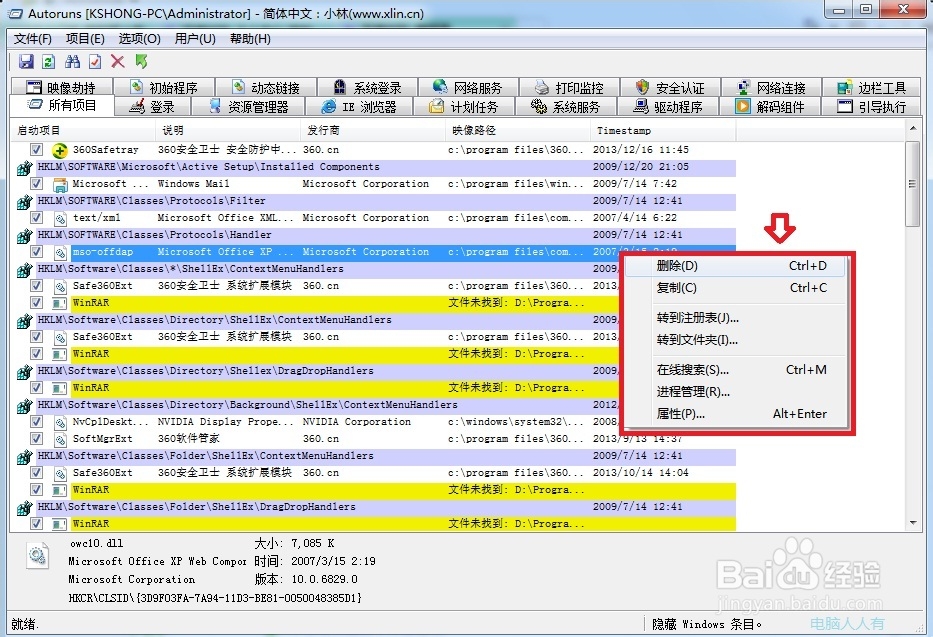Disable the NvCplDeskt NVIDIA entry checkbox

pos(37,421)
